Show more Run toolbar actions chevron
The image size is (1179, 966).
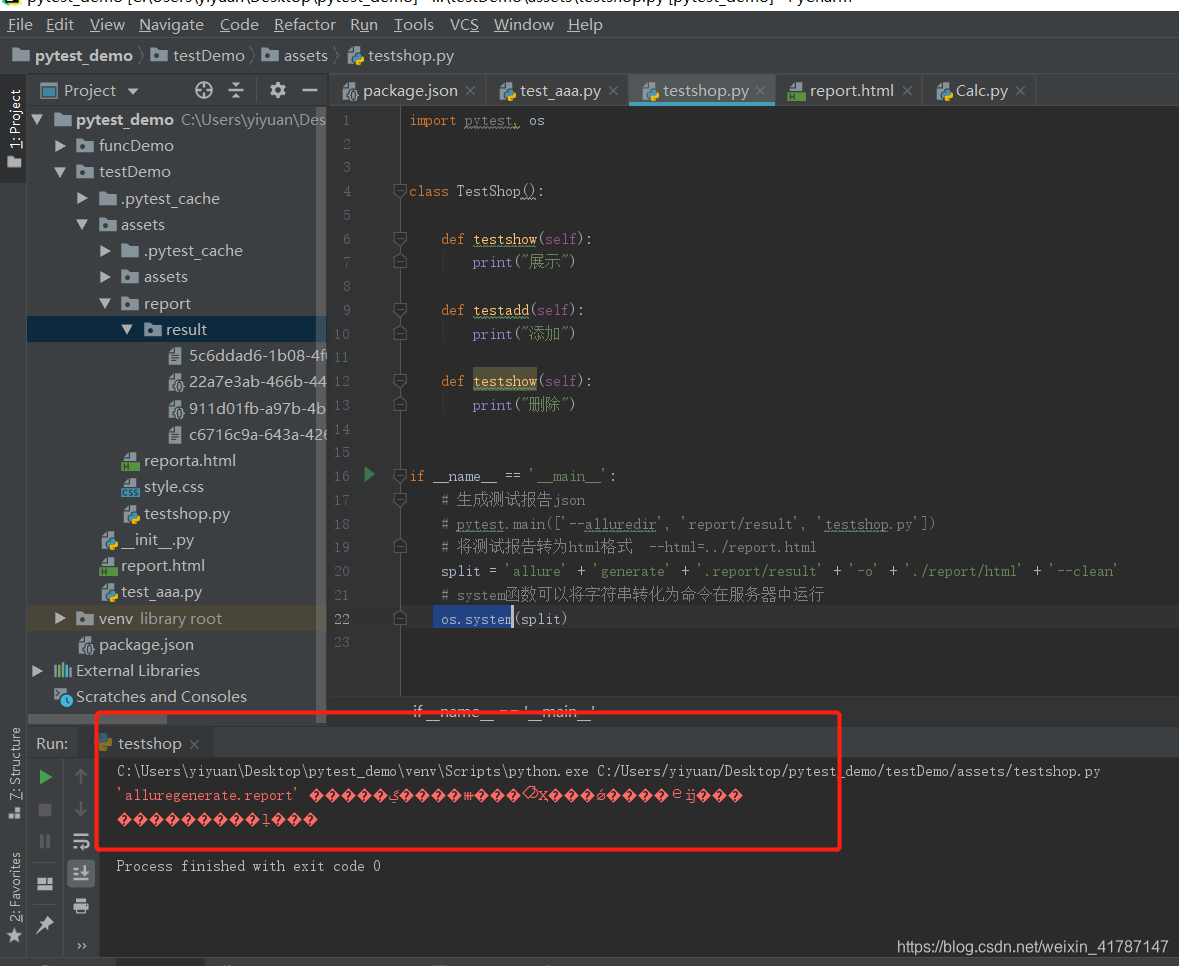(x=81, y=946)
